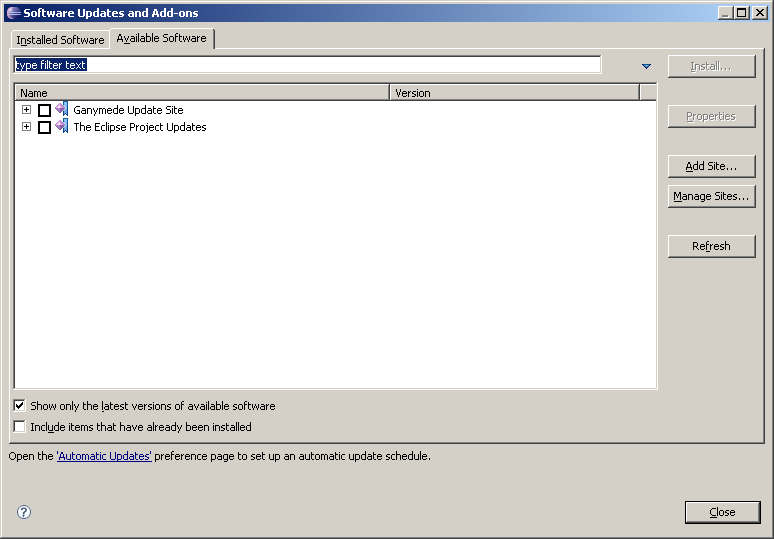Click The Eclipse Project Updates site icon

pos(62,126)
